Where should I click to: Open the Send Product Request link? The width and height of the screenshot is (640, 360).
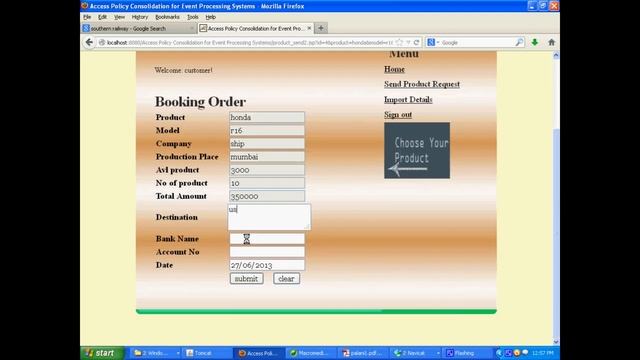click(422, 84)
